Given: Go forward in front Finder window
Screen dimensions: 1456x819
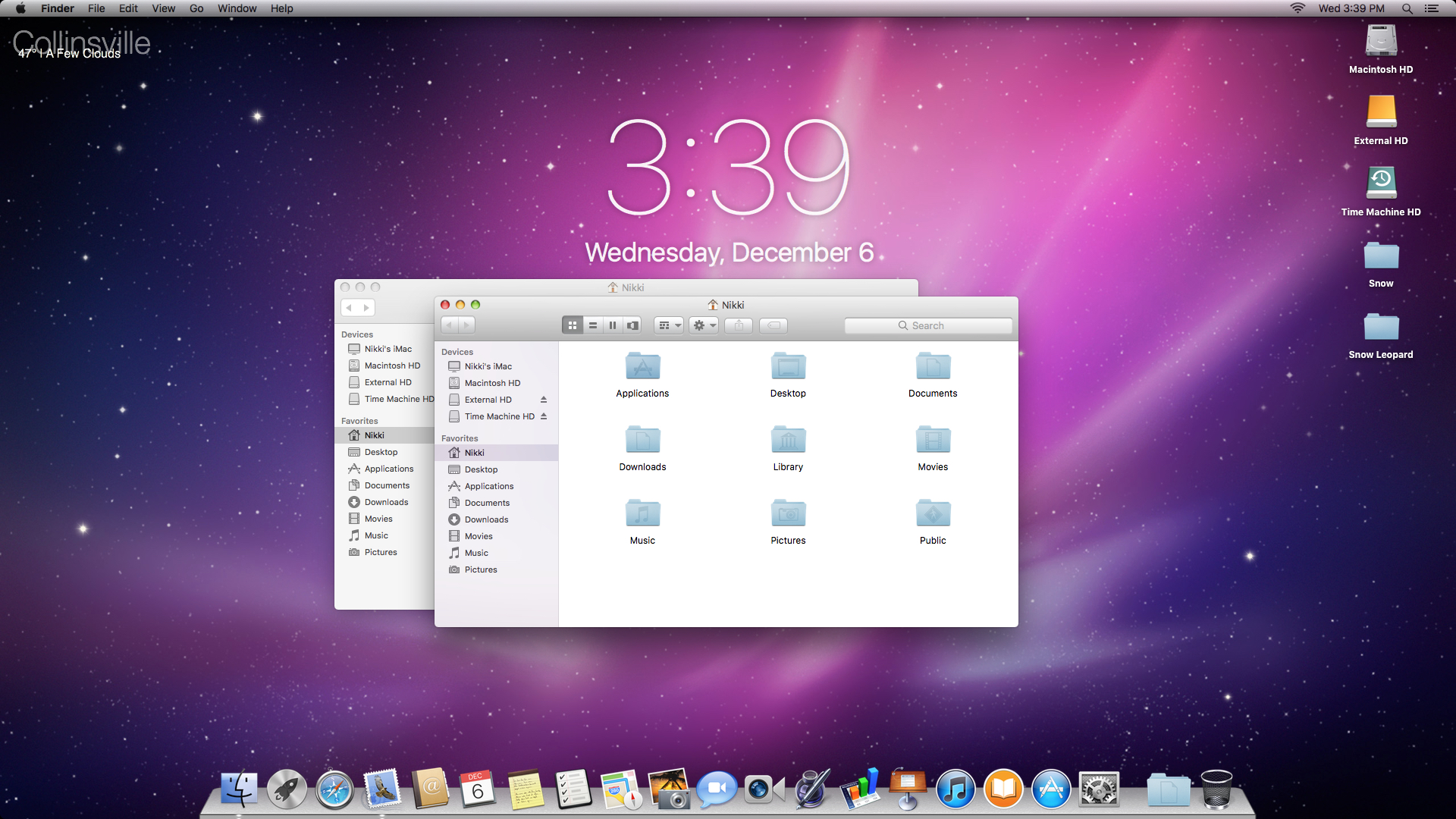Looking at the screenshot, I should [x=467, y=325].
